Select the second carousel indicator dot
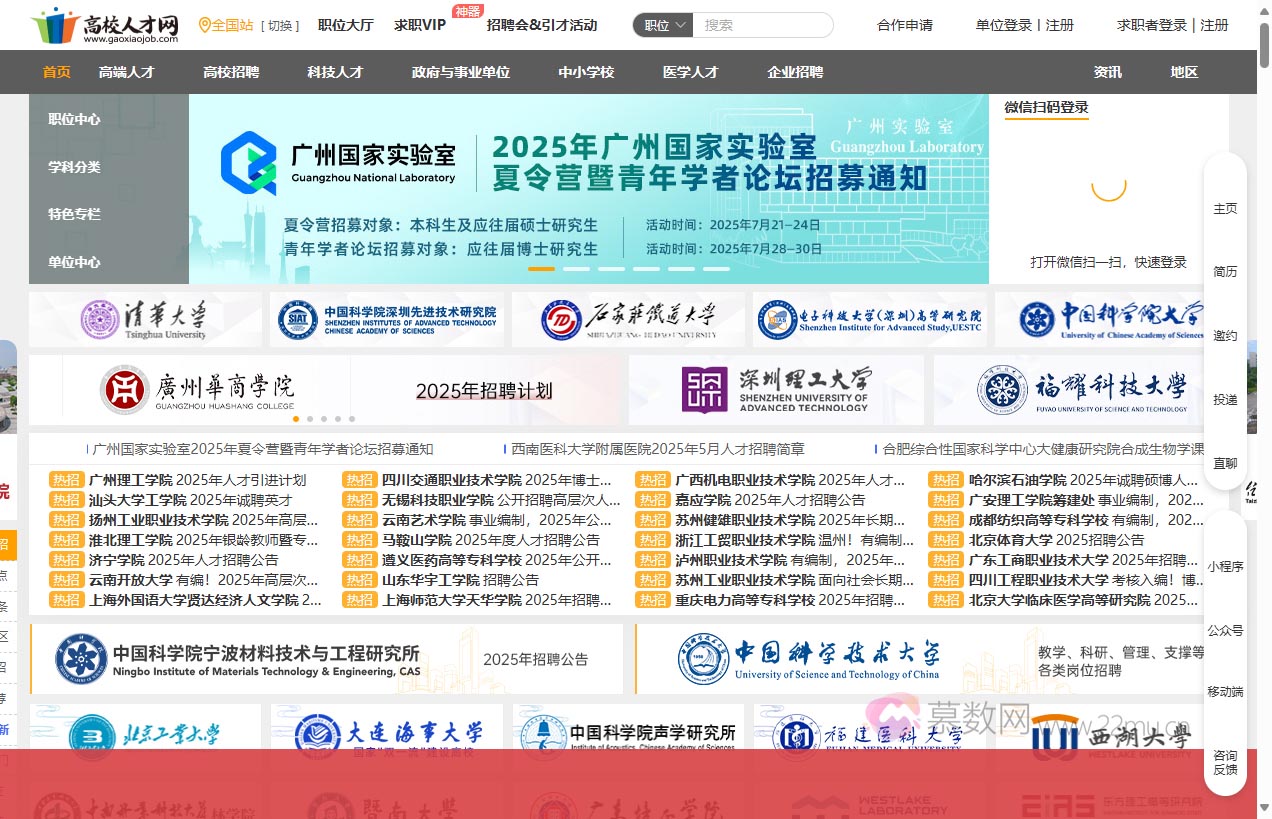This screenshot has width=1272, height=819. (576, 268)
